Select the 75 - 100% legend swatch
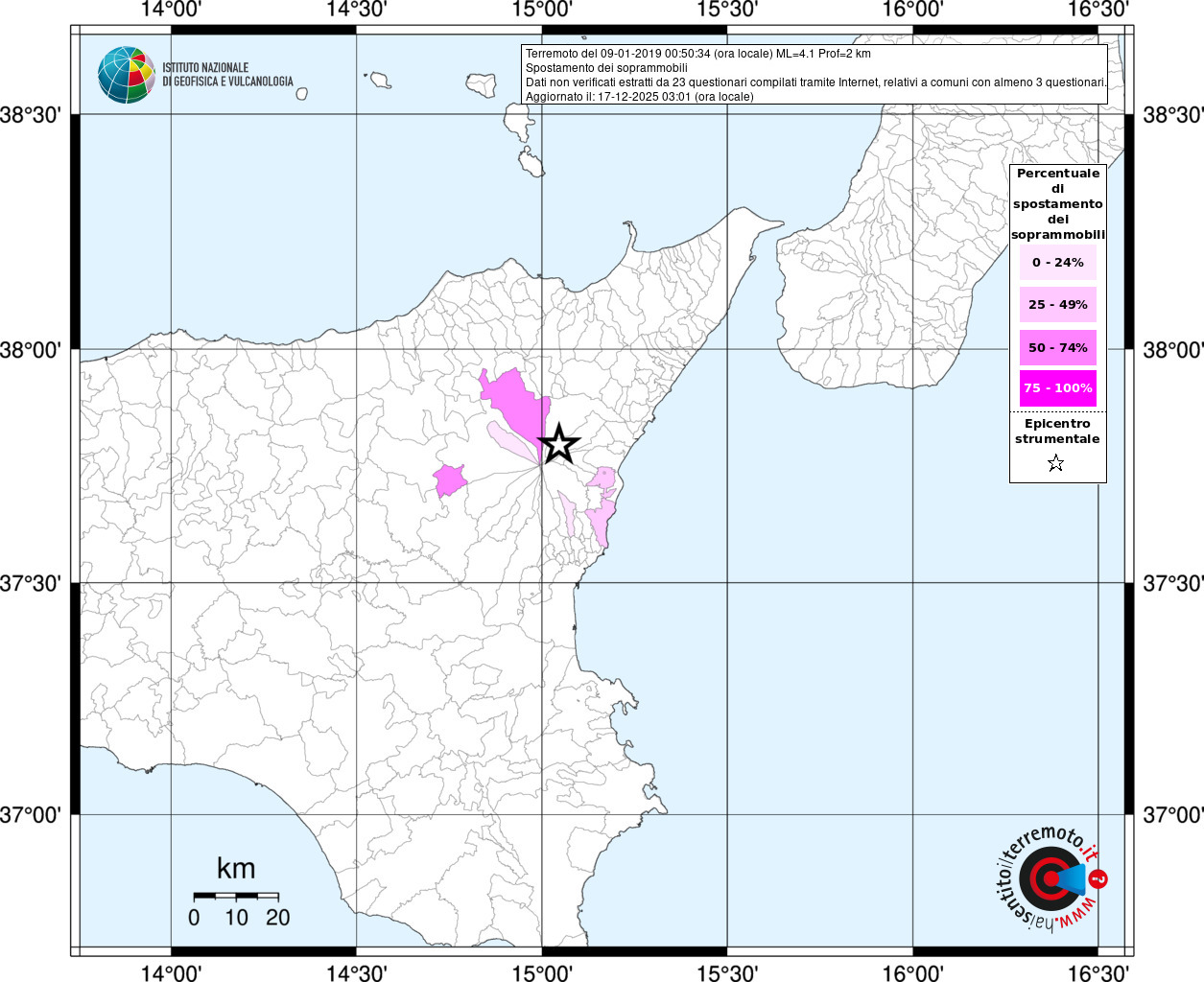 coord(1057,388)
